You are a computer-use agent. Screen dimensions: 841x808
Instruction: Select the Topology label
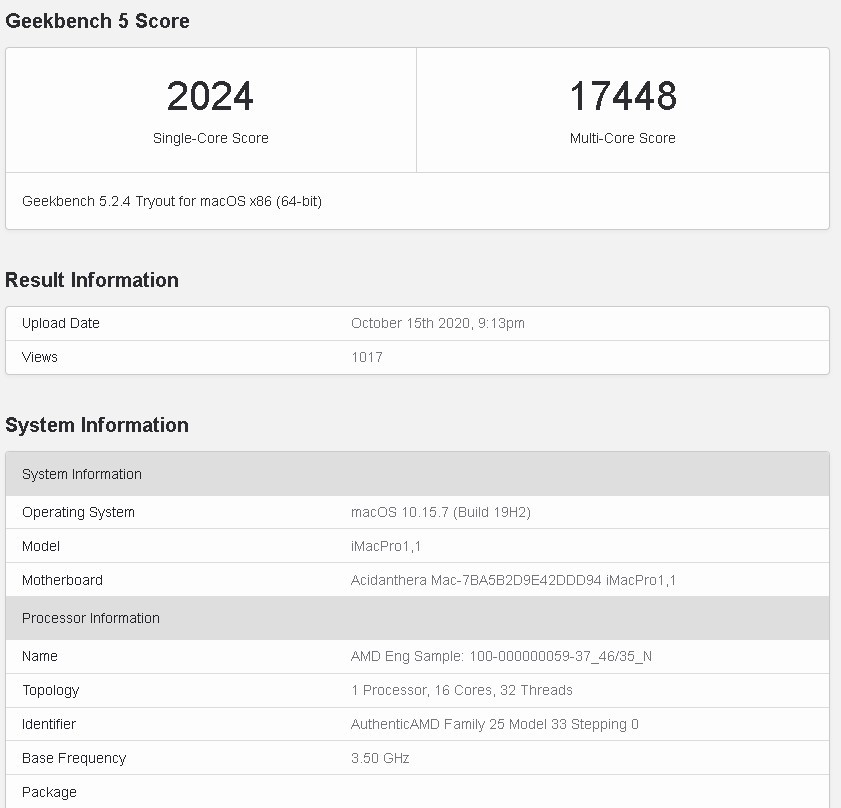50,691
